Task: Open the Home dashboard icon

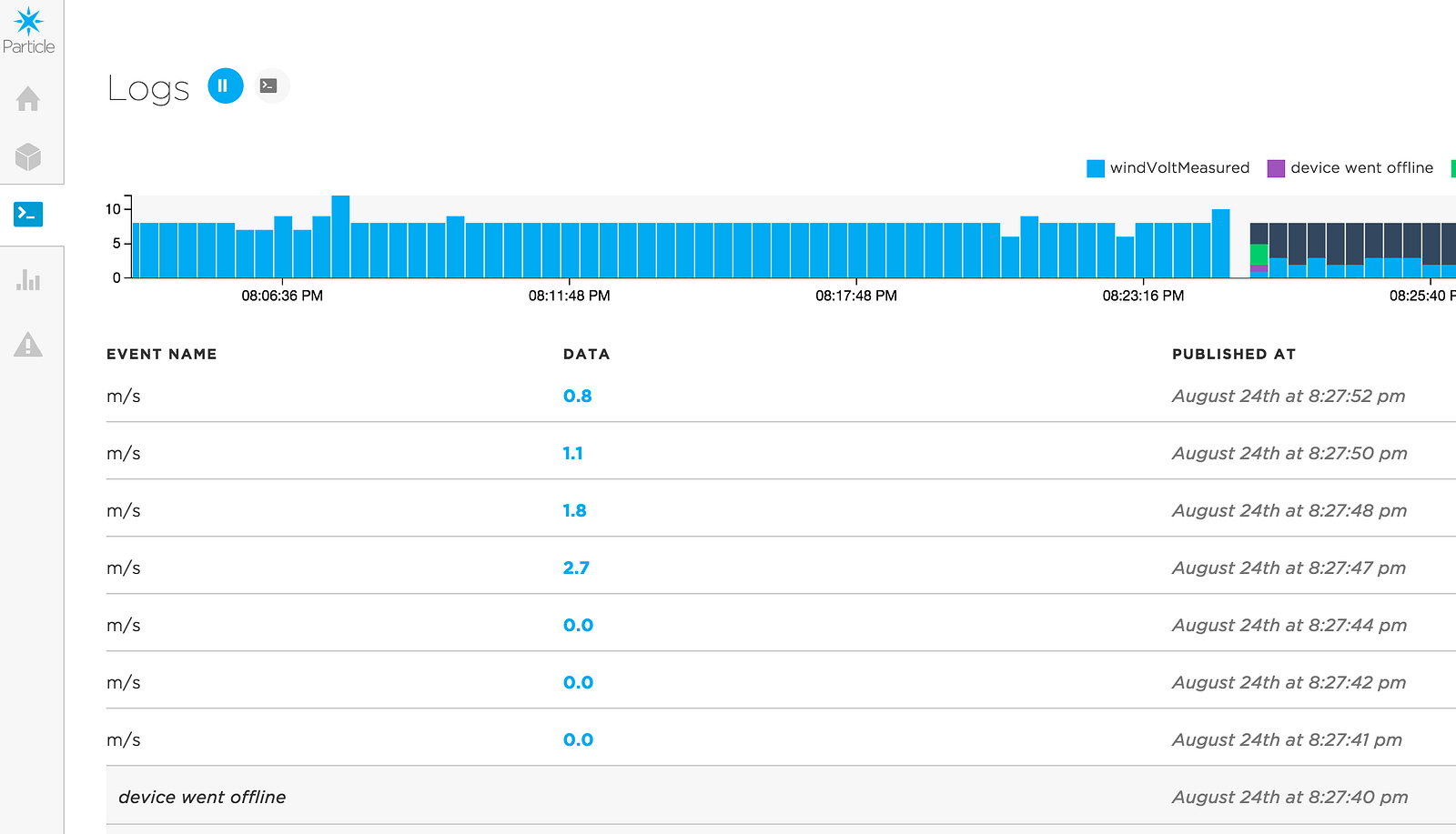Action: pyautogui.click(x=28, y=98)
